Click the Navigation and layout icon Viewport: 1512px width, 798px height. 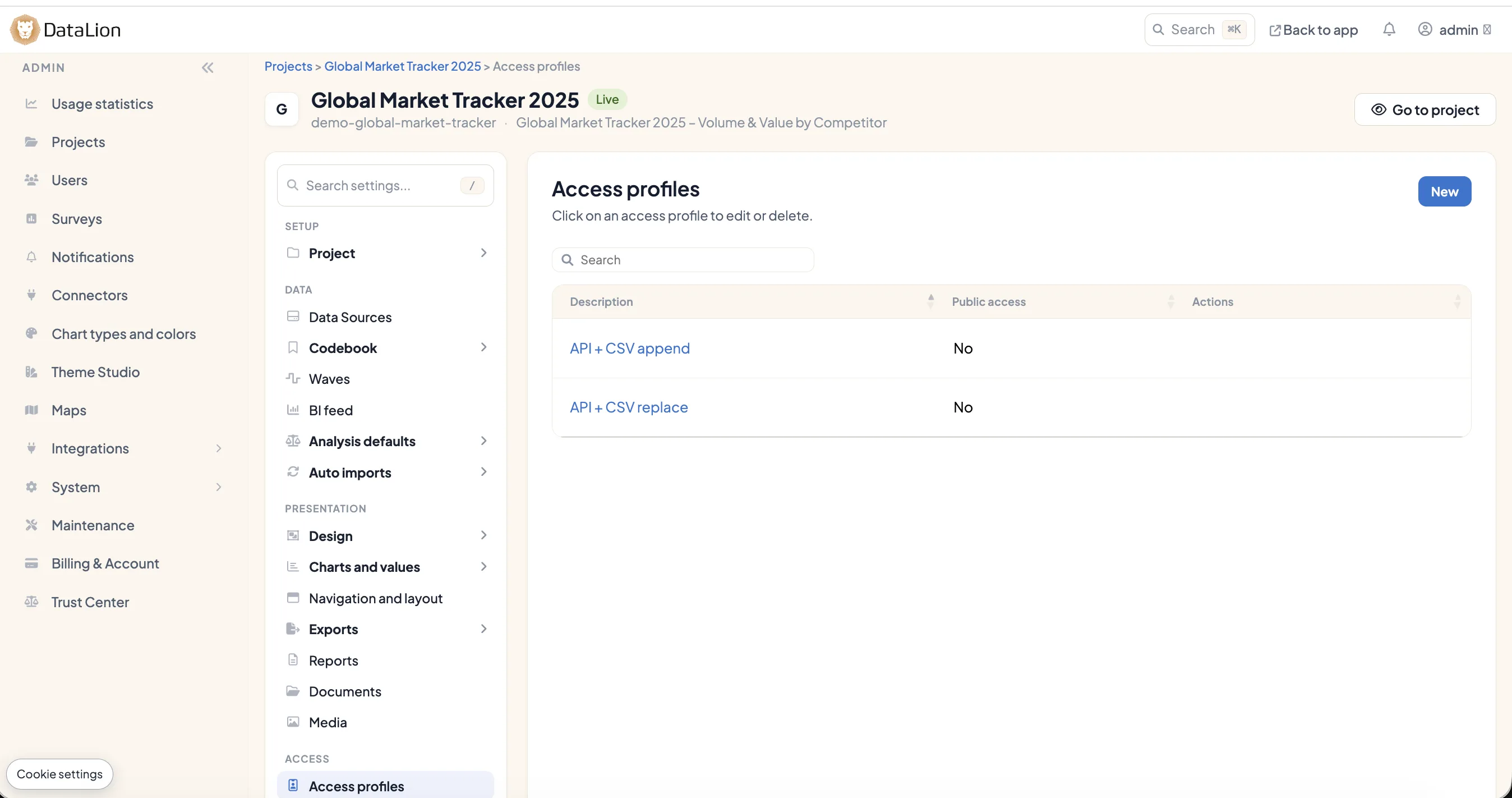tap(293, 598)
